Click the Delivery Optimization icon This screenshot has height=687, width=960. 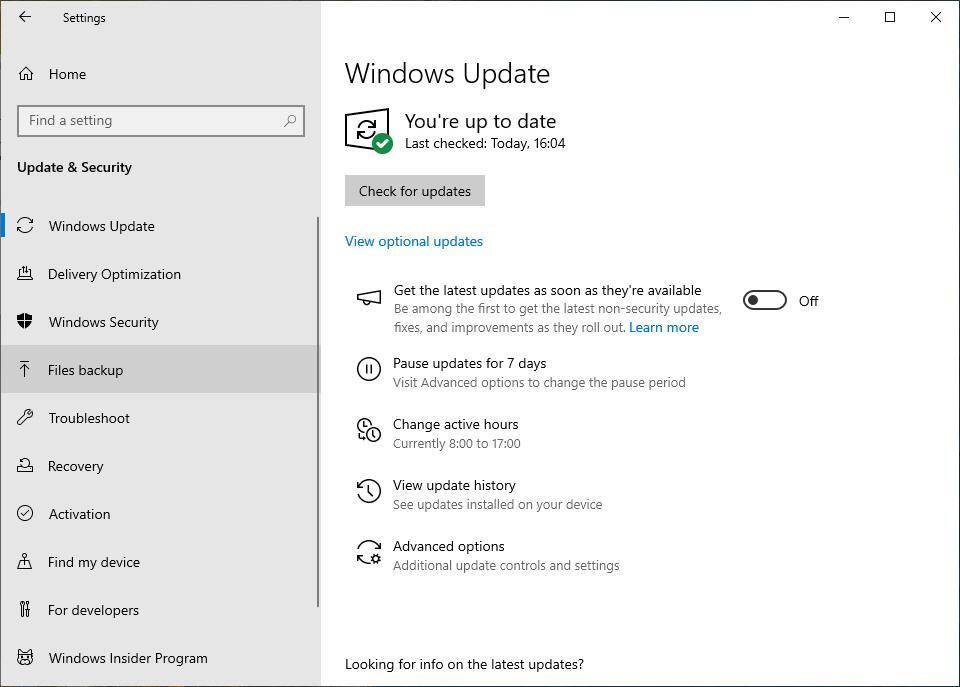click(25, 274)
